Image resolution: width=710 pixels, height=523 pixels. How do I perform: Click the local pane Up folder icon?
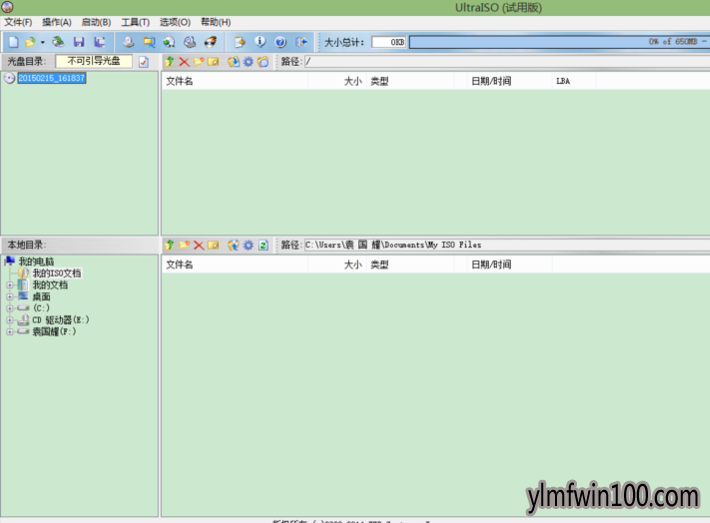[x=169, y=245]
